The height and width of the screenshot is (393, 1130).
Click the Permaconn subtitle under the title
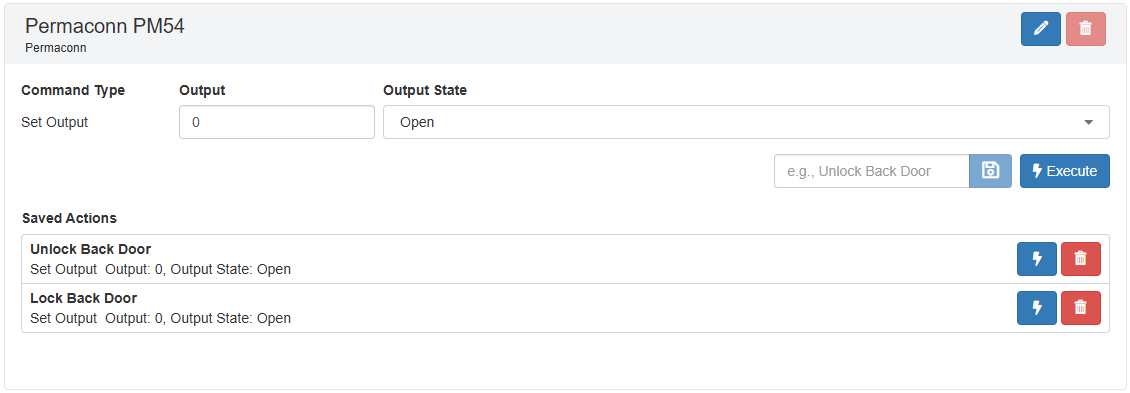(55, 48)
